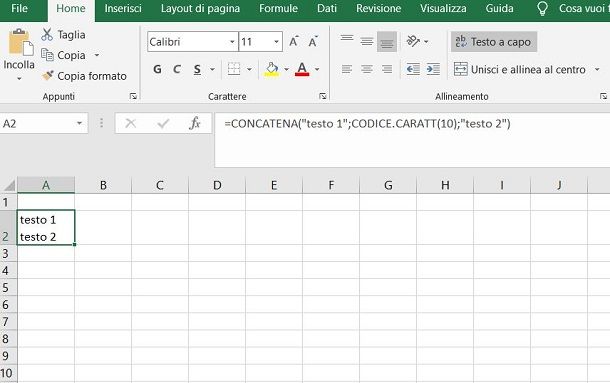Click the fx insert function icon

click(195, 124)
